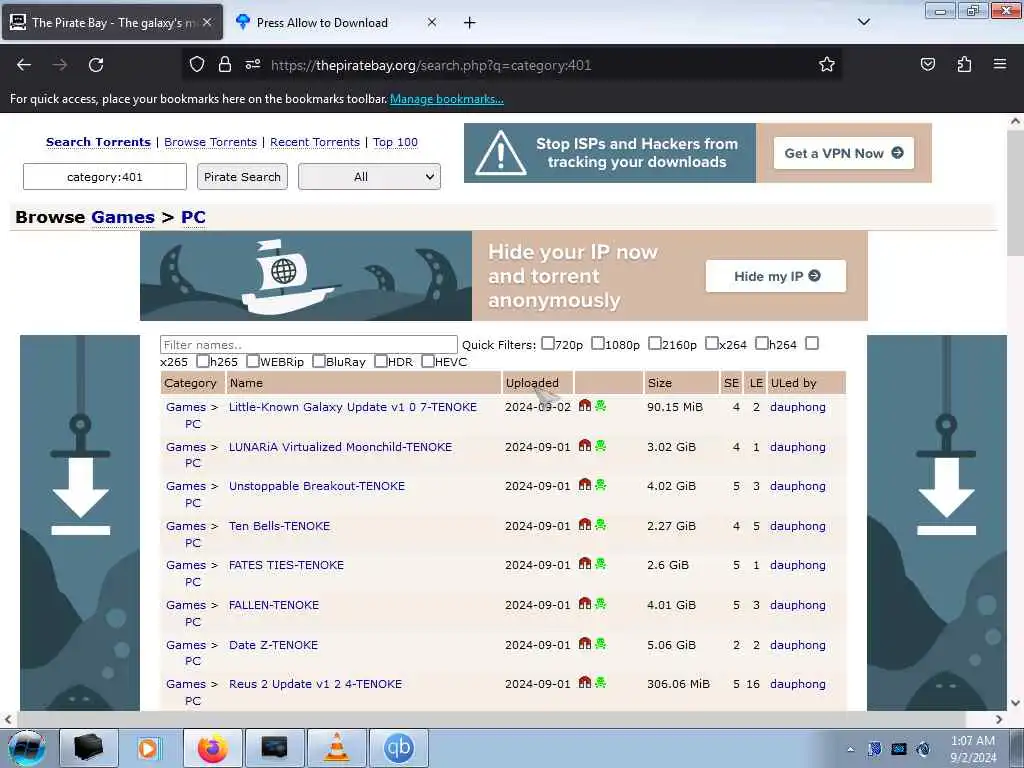1024x768 pixels.
Task: Click green skull icon for Little-Known Galaxy Update
Action: [x=600, y=406]
